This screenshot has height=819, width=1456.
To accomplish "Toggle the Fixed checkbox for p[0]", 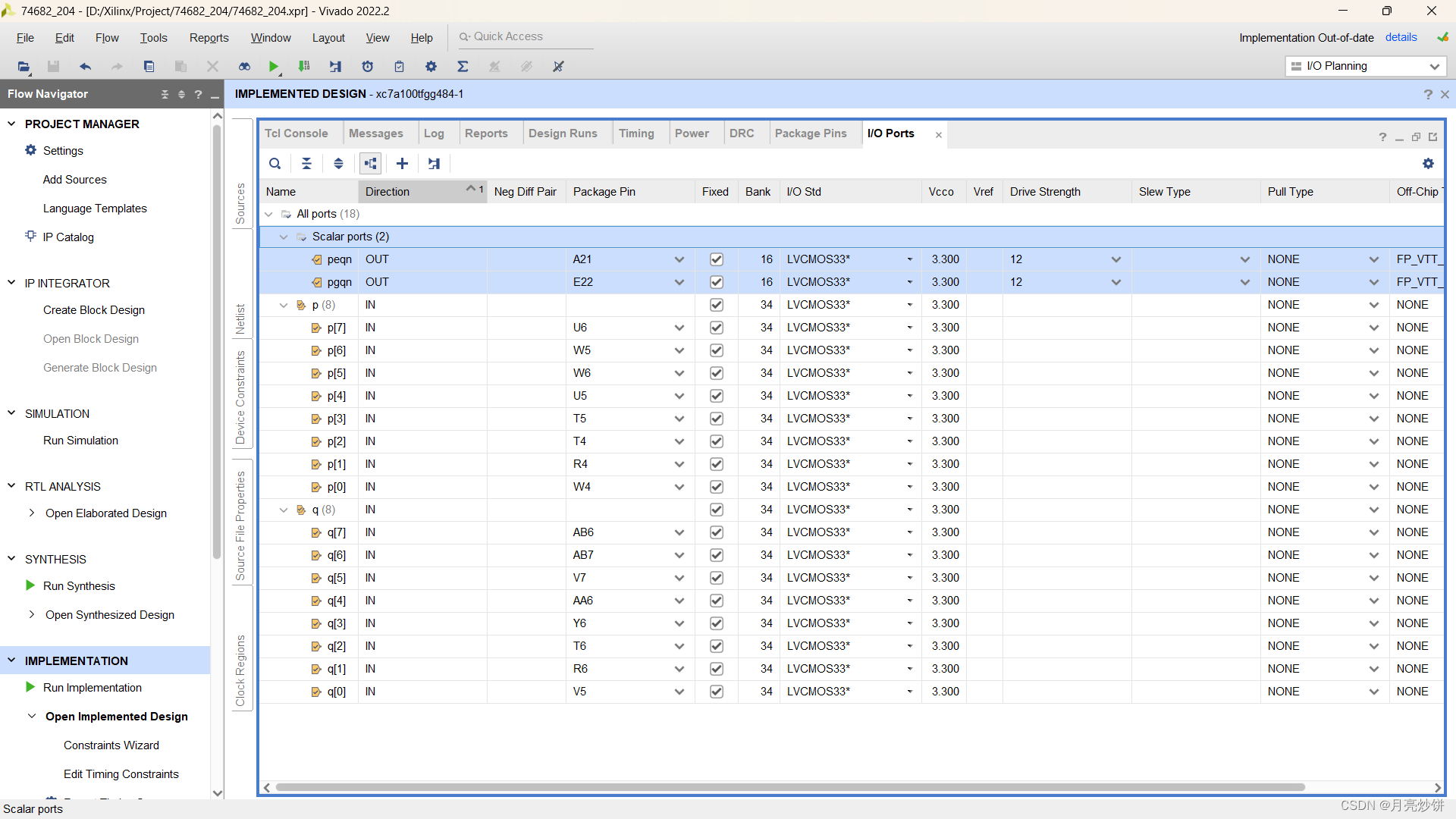I will [716, 487].
